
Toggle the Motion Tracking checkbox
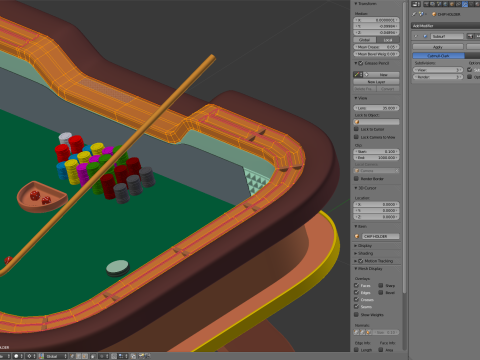[x=361, y=261]
